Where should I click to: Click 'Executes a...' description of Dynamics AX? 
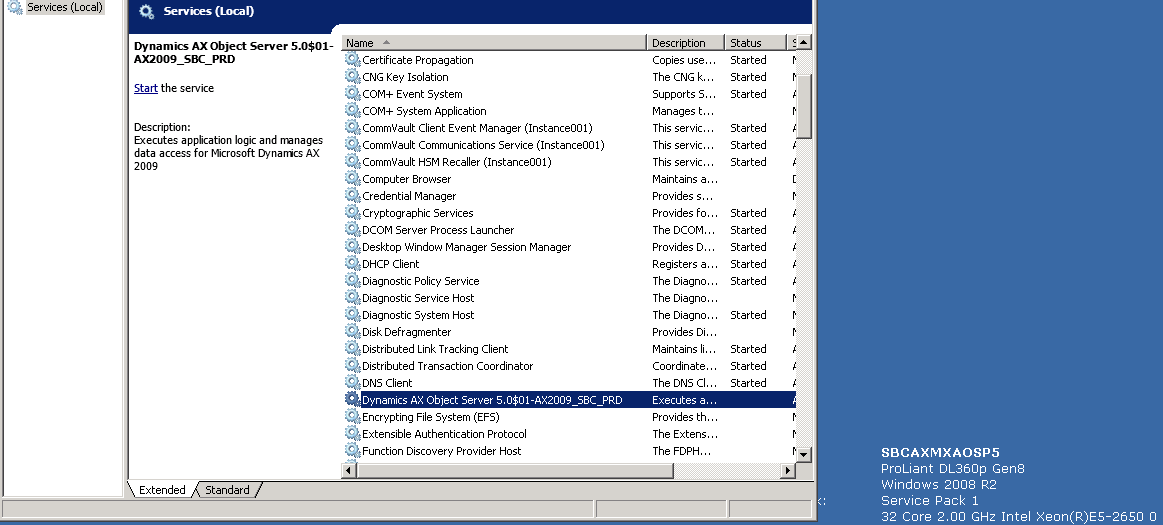(685, 400)
